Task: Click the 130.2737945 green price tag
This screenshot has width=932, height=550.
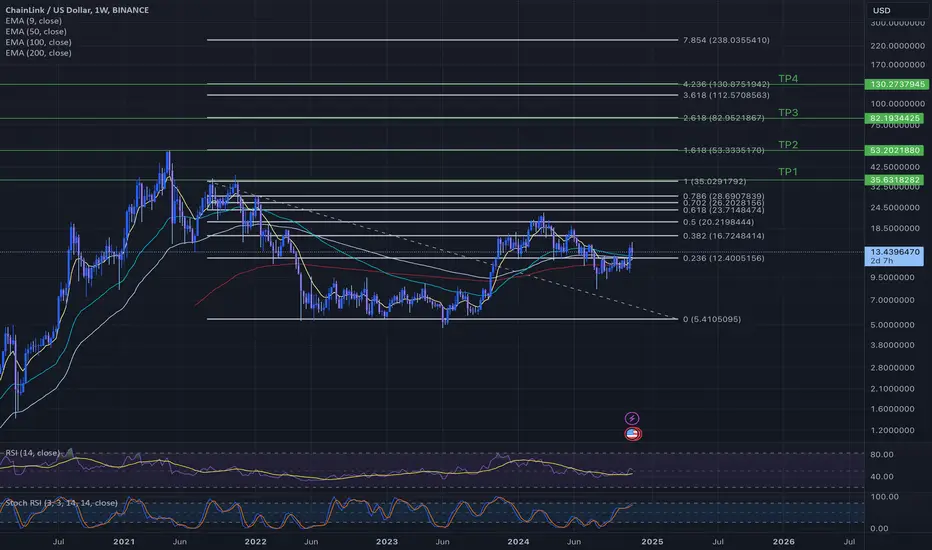Action: 895,84
